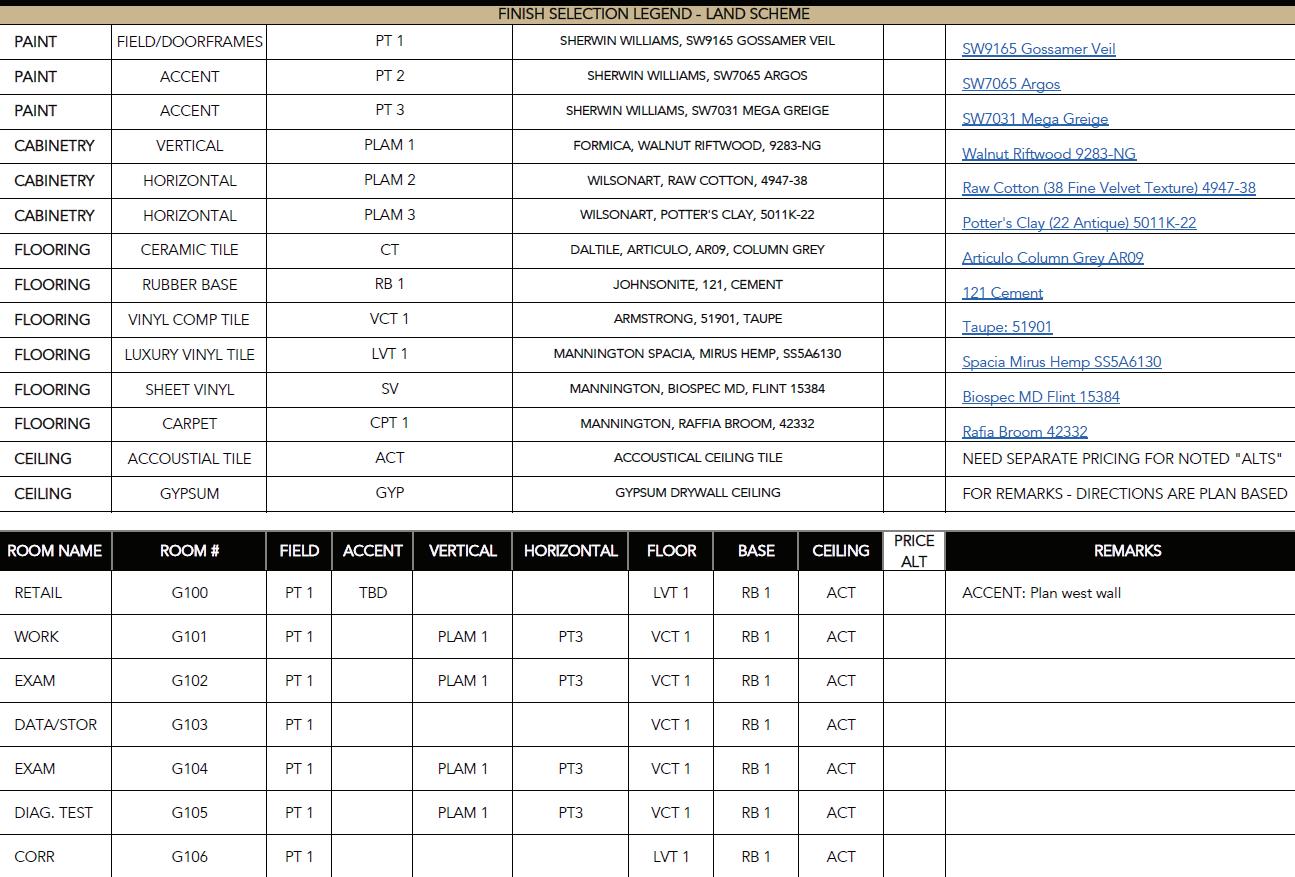
Task: Click the Wilsonart Raw Cotton description cell
Action: pos(697,181)
